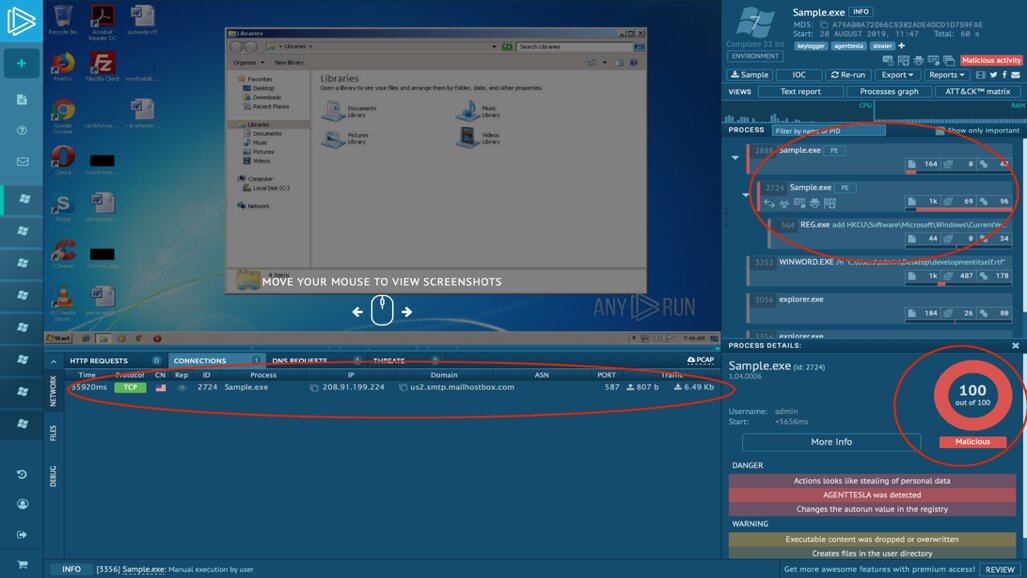The image size is (1027, 578).
Task: Click the add tag plus icon after stealer
Action: [901, 46]
